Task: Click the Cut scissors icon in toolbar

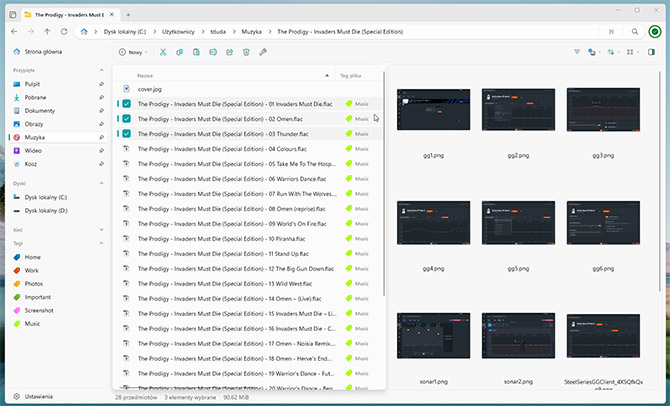Action: point(163,52)
